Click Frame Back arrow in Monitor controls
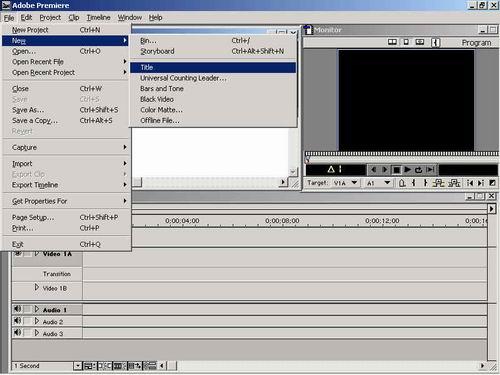The image size is (500, 375). point(374,170)
